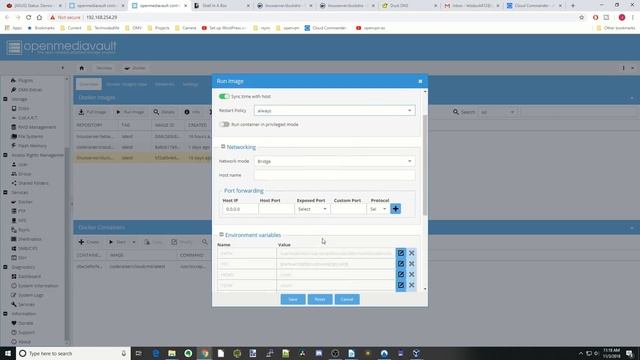
Task: Cancel the Run image dialog
Action: 347,299
